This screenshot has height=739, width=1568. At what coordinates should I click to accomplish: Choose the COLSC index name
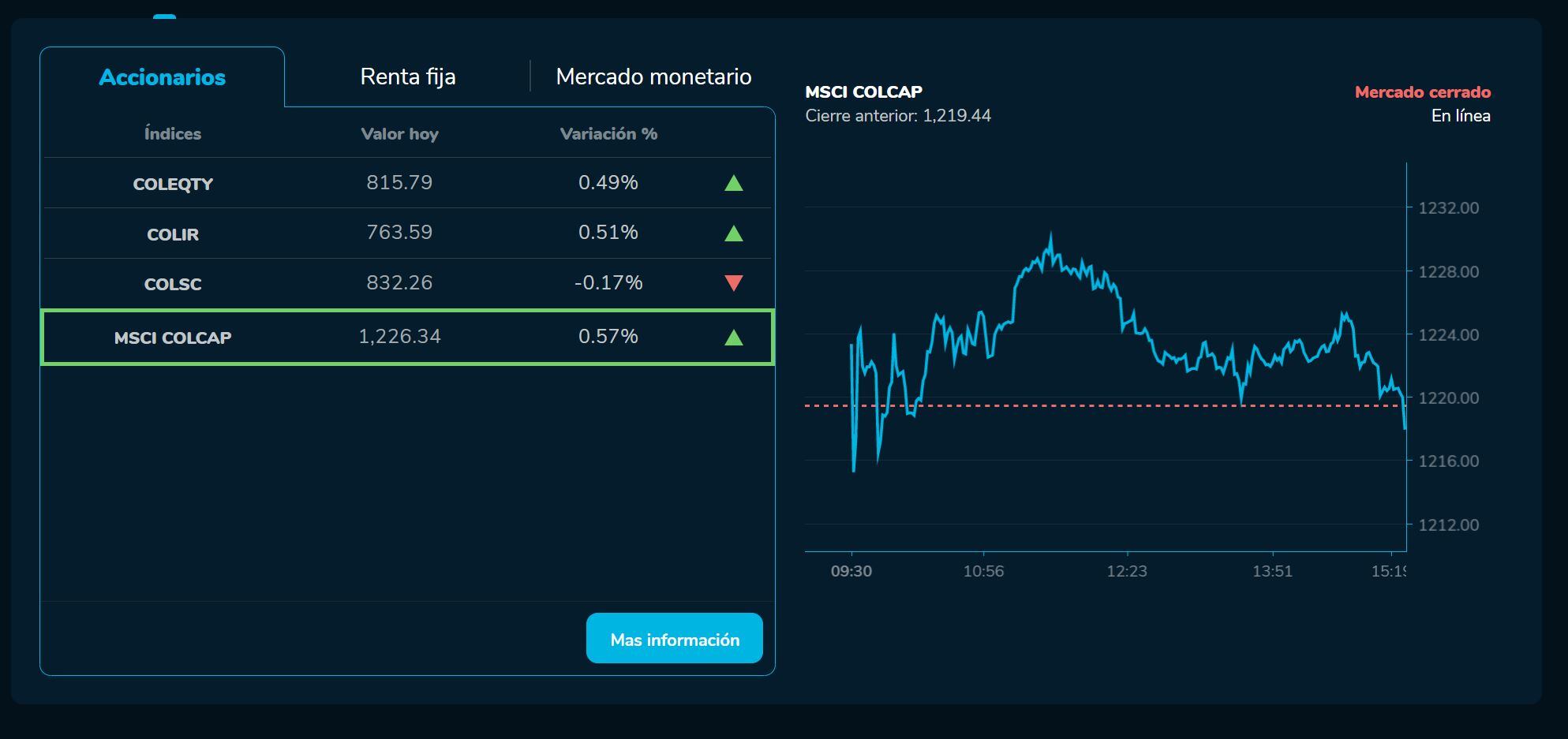[173, 284]
